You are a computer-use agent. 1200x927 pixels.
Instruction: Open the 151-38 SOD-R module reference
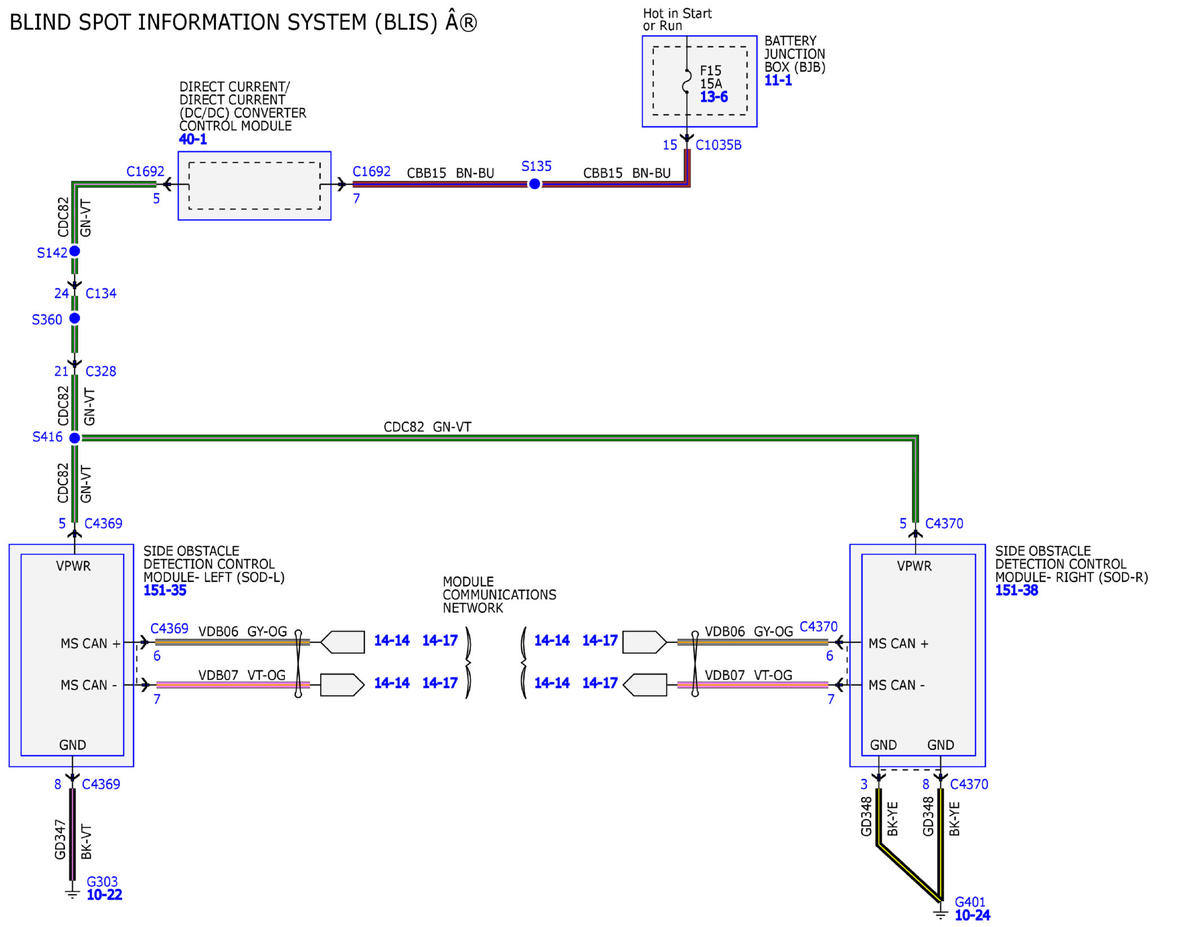click(x=1017, y=591)
